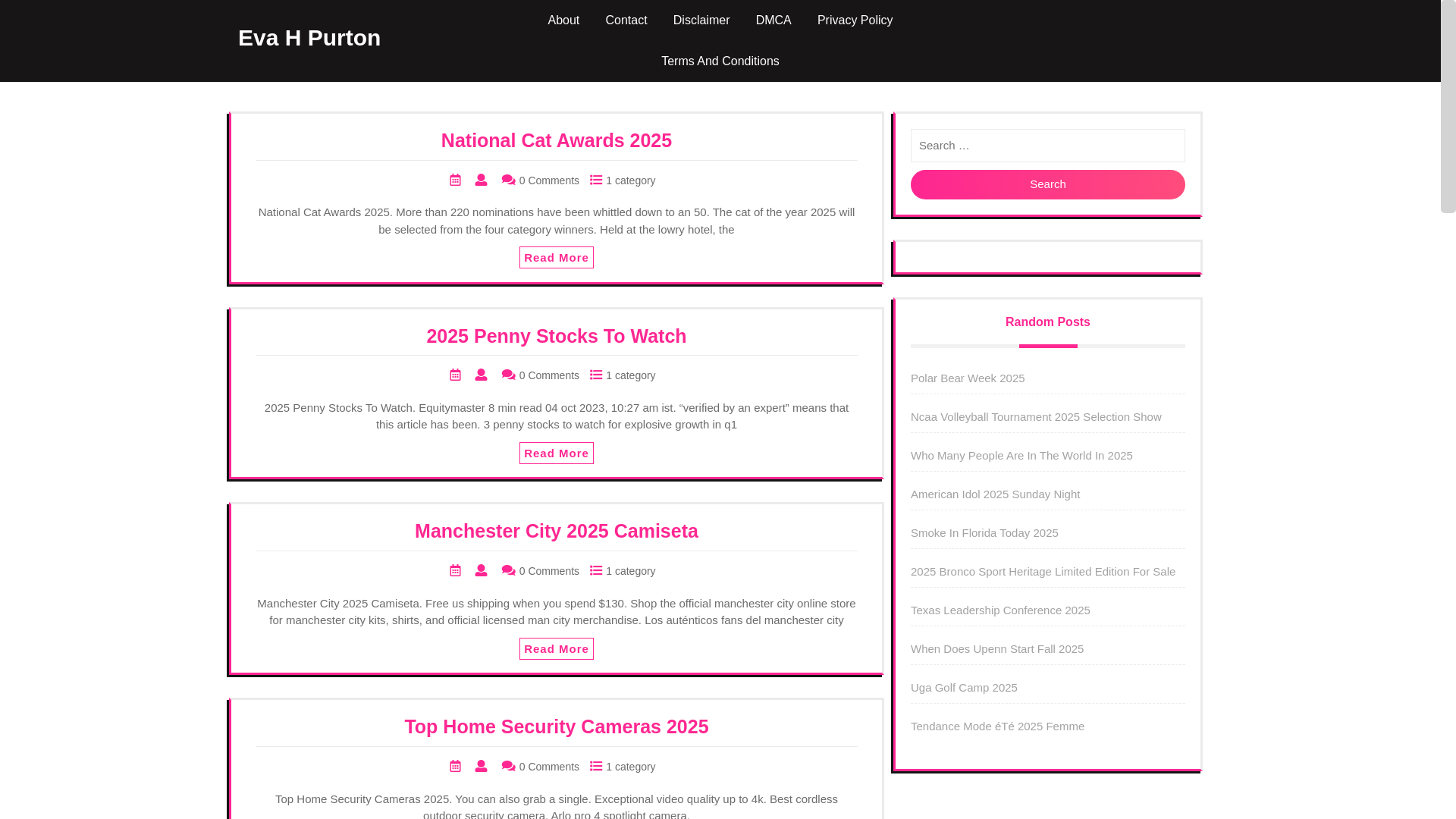This screenshot has width=1456, height=819.
Task: Click calendar icon under 2025 Penny Stocks post
Action: tap(455, 375)
